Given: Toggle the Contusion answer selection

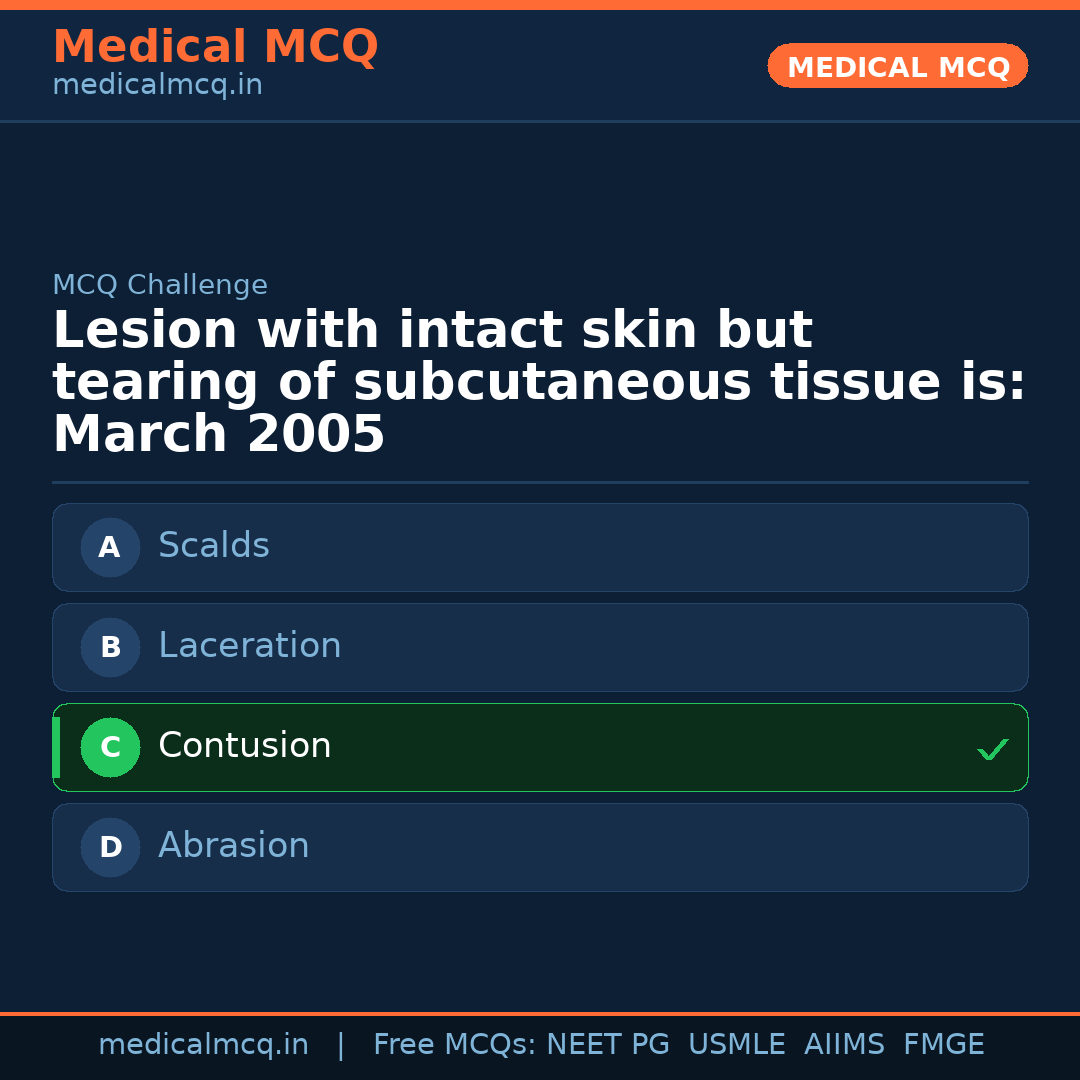Looking at the screenshot, I should pos(540,747).
